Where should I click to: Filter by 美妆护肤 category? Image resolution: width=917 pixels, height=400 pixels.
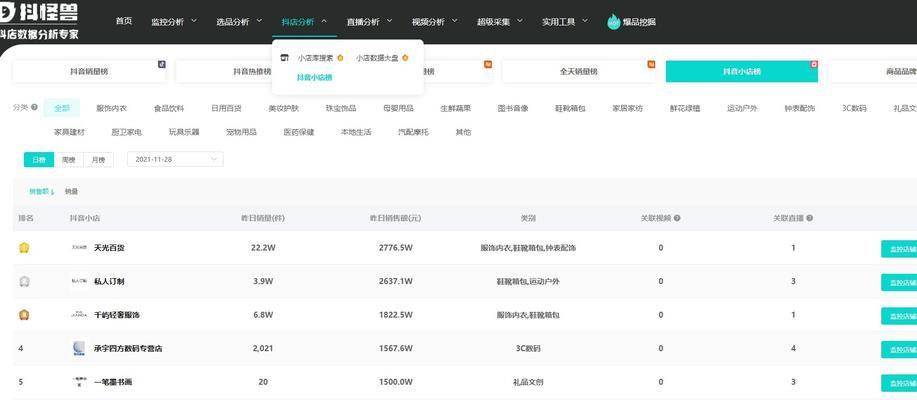(x=284, y=108)
